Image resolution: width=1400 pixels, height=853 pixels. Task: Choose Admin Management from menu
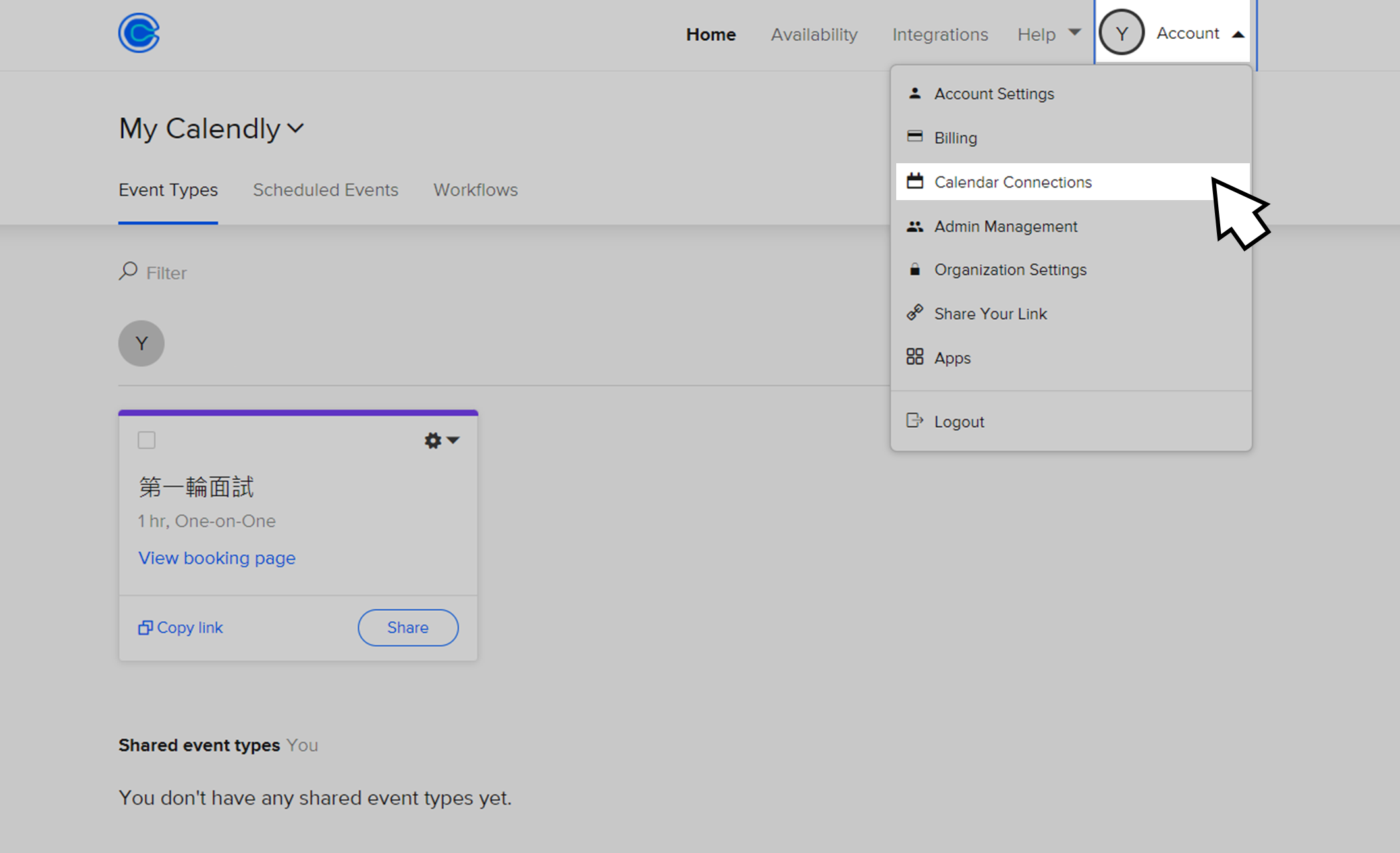(1072, 226)
